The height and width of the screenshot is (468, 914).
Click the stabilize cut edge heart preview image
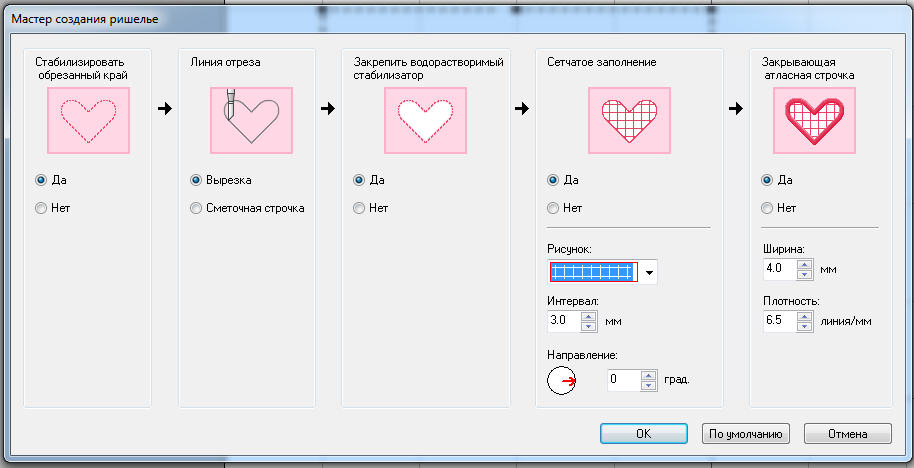tap(89, 120)
